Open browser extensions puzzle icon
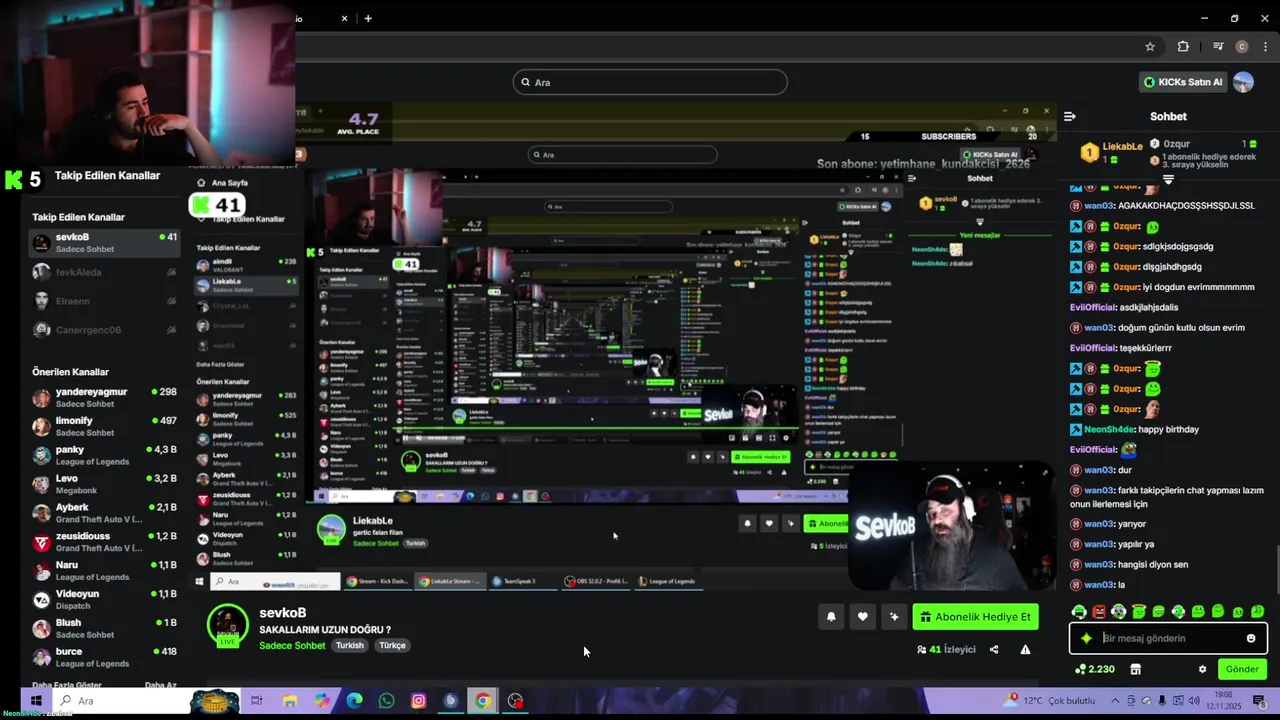Screen dimensions: 1280x720 1183,46
